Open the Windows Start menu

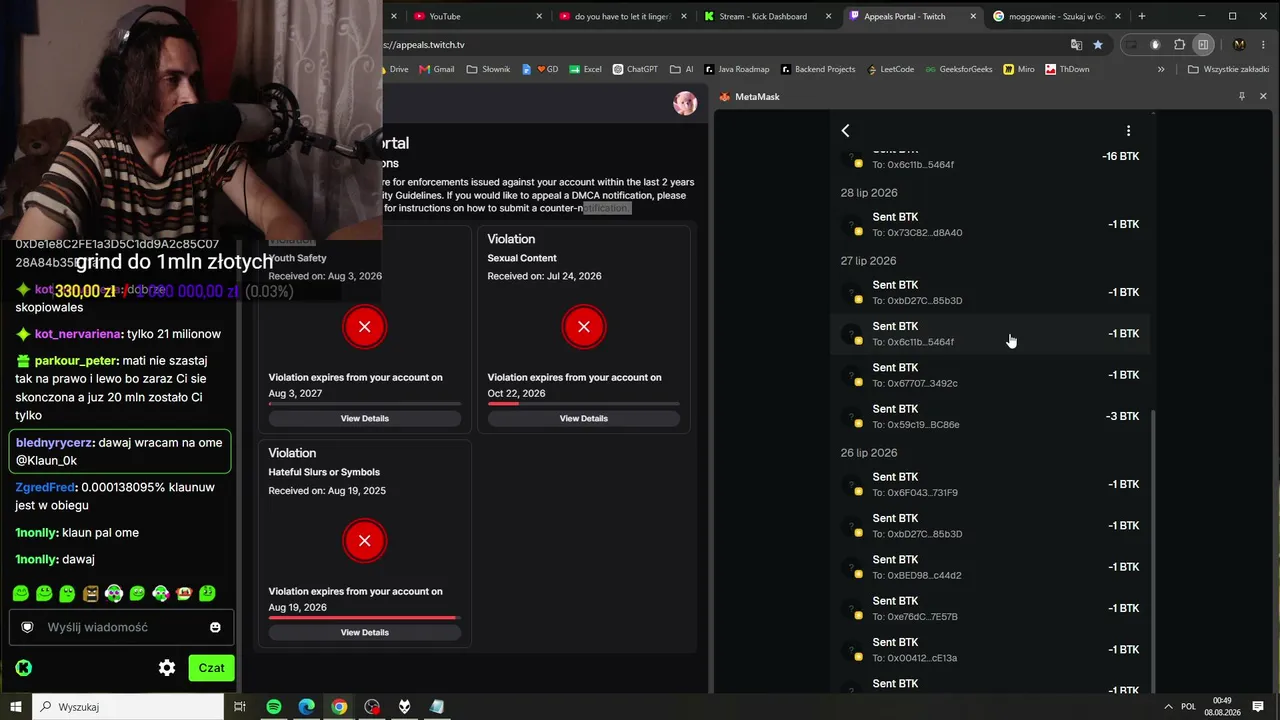point(16,707)
